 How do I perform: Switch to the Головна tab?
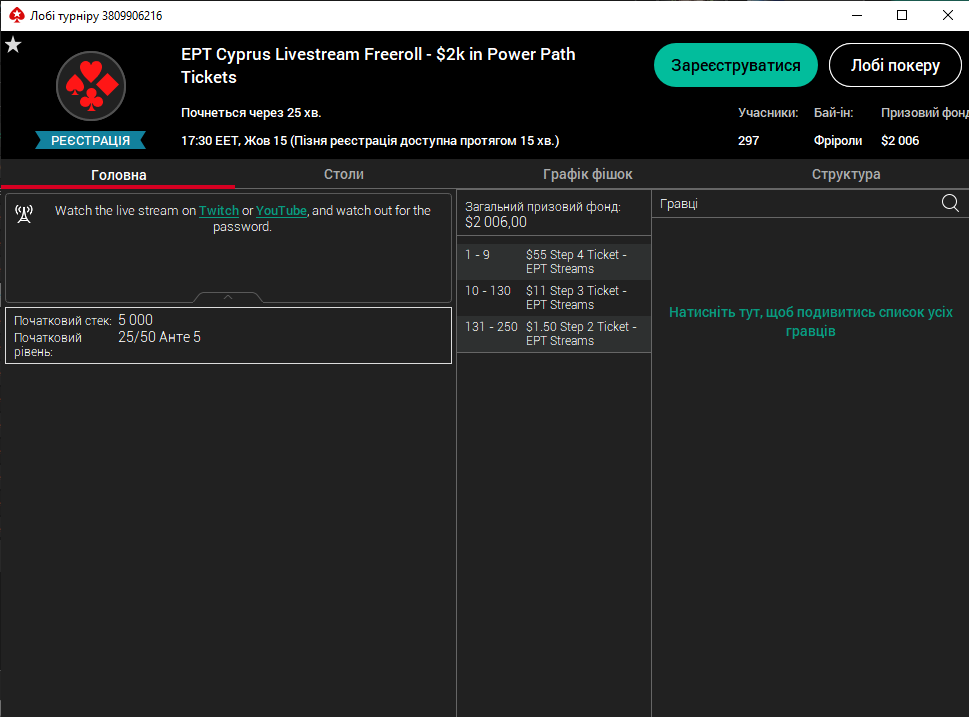click(119, 175)
